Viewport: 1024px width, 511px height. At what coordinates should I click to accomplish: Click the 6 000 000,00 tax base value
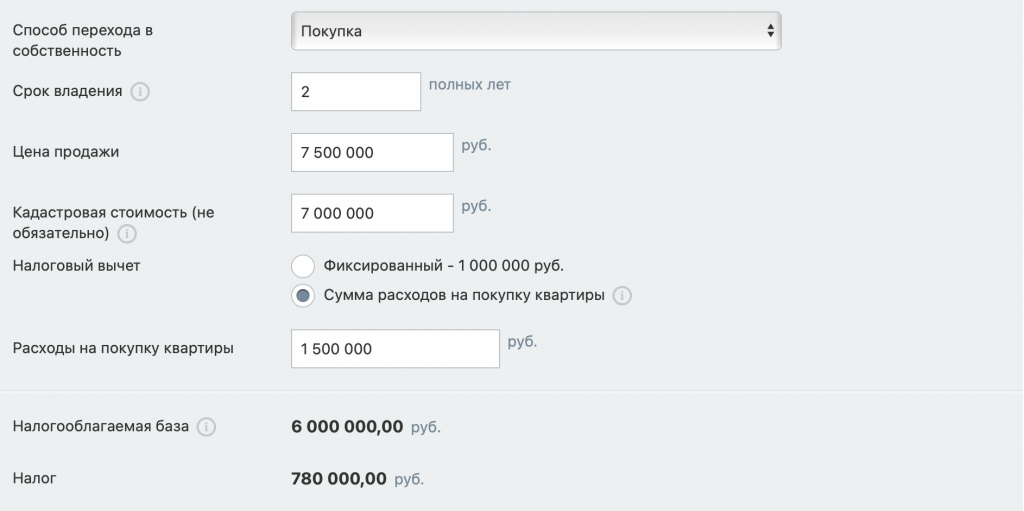[347, 427]
